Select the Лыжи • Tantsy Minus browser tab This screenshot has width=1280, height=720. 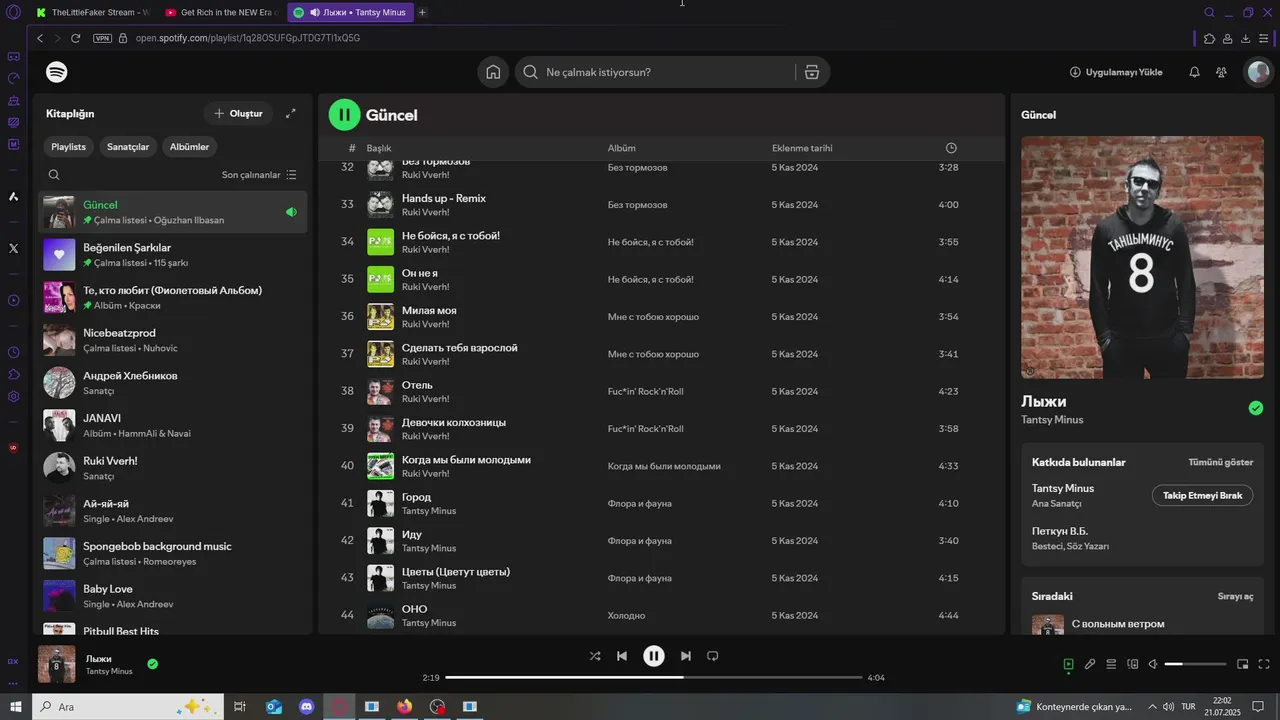(350, 12)
